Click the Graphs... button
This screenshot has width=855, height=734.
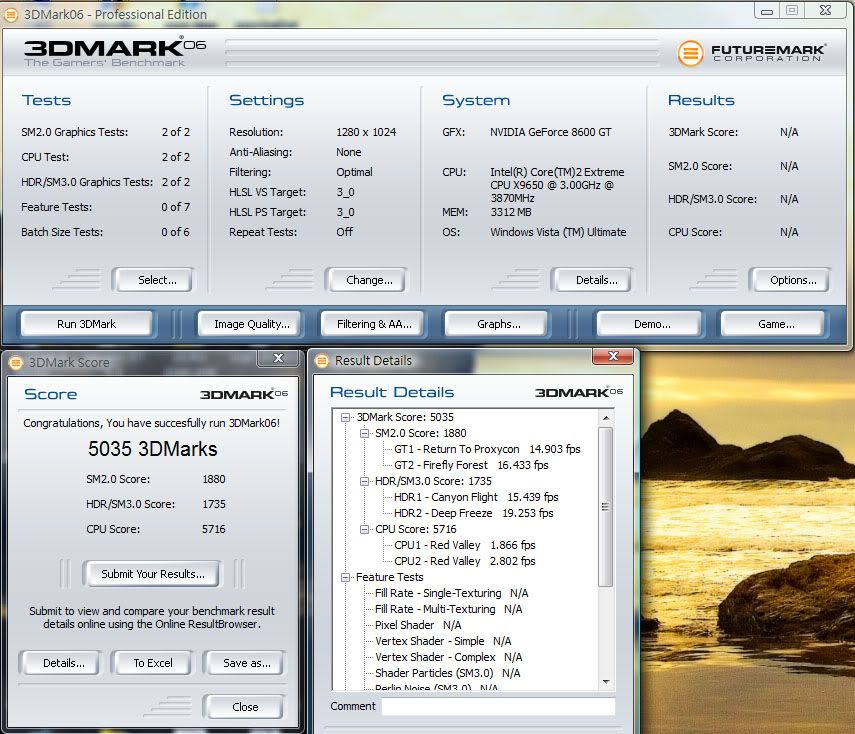(497, 324)
